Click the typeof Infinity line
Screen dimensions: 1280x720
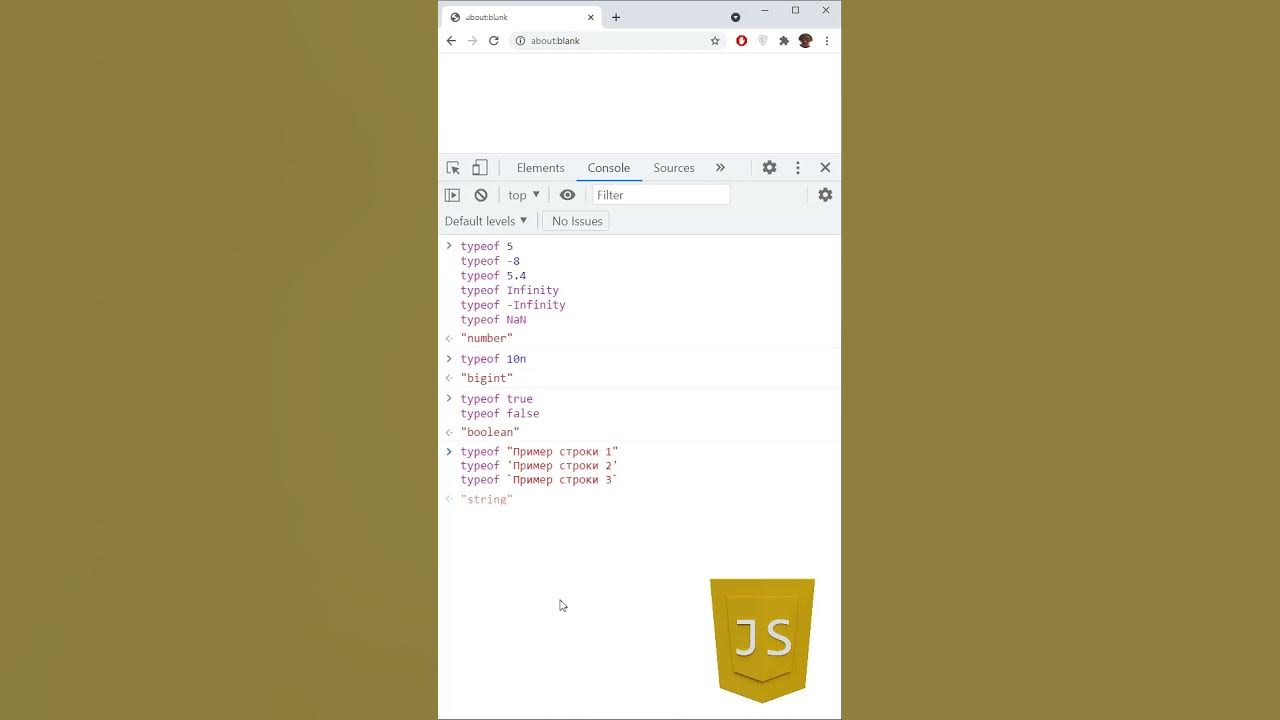coord(510,290)
